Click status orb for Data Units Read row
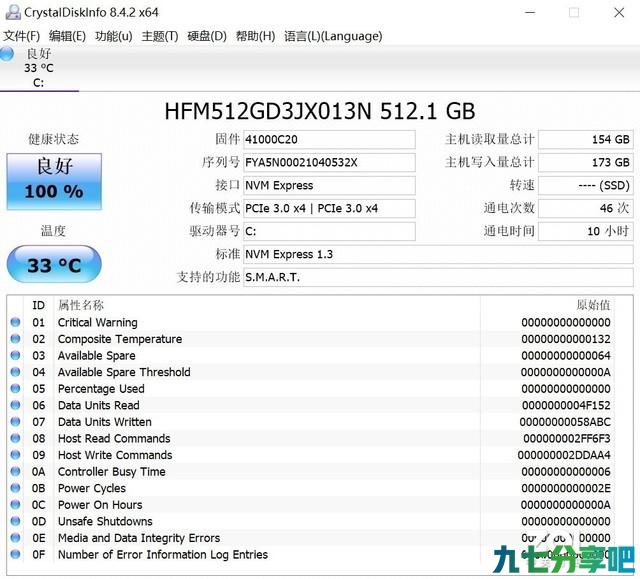Viewport: 640px width, 579px height. [x=16, y=405]
